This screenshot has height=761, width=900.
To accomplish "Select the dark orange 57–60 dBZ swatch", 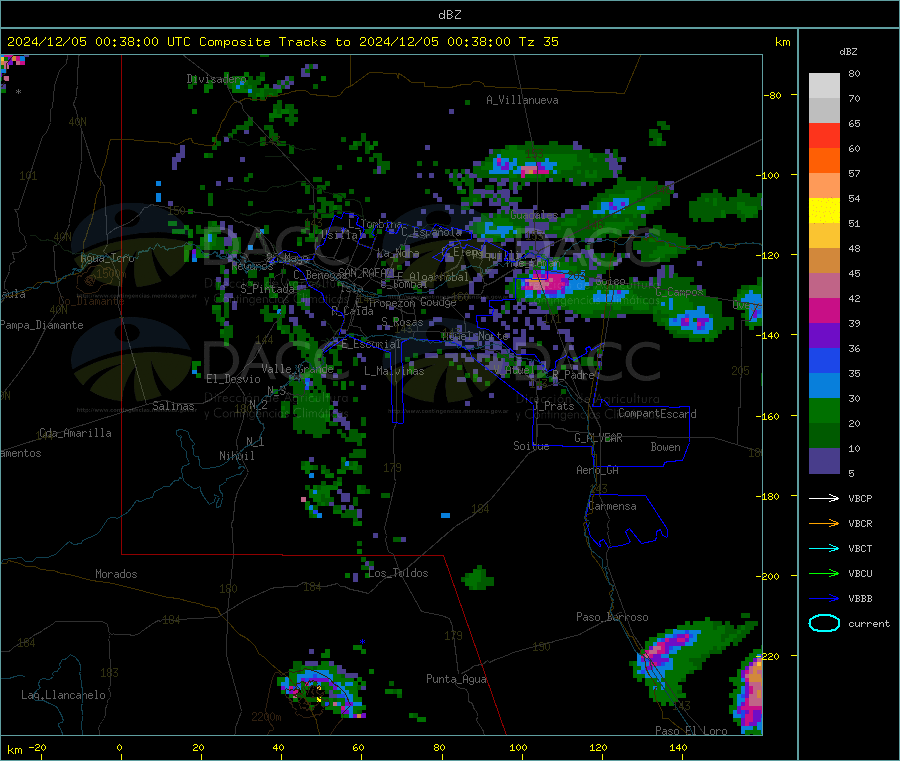I will (824, 161).
